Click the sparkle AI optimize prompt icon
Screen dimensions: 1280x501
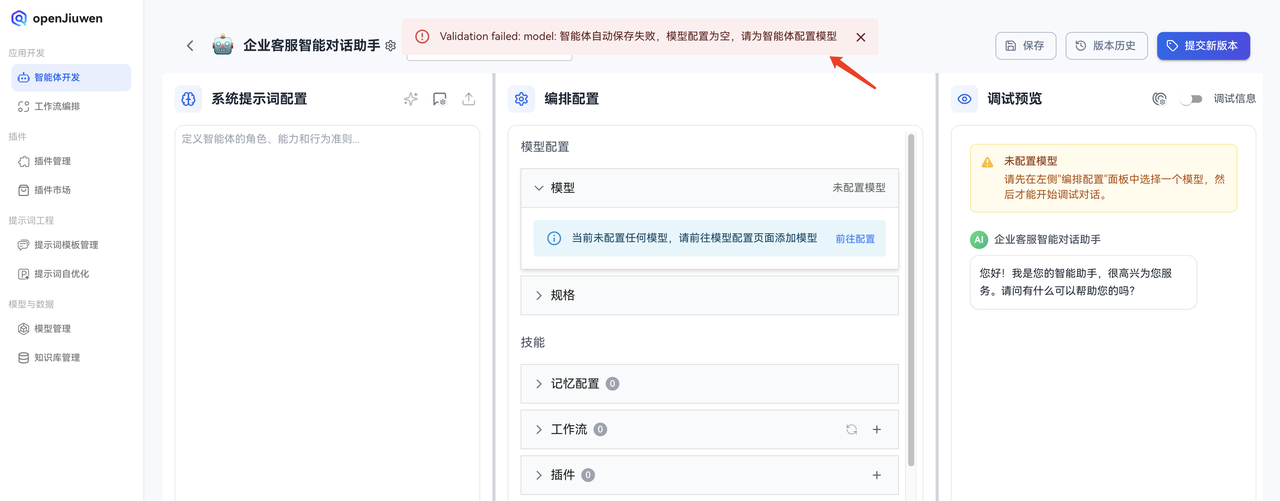411,99
